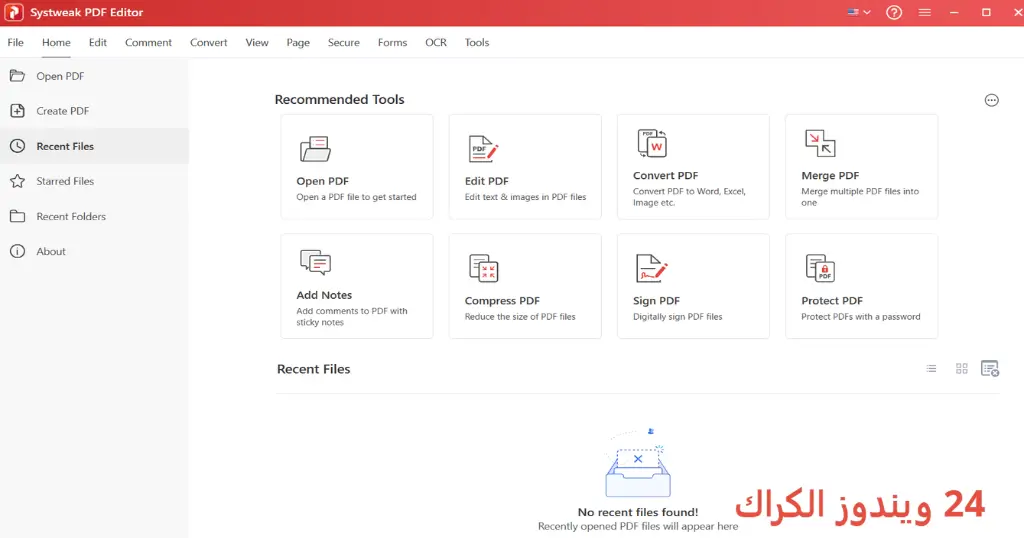The height and width of the screenshot is (538, 1024).
Task: Click 'Edit text & images in PDF files'
Action: point(525,197)
